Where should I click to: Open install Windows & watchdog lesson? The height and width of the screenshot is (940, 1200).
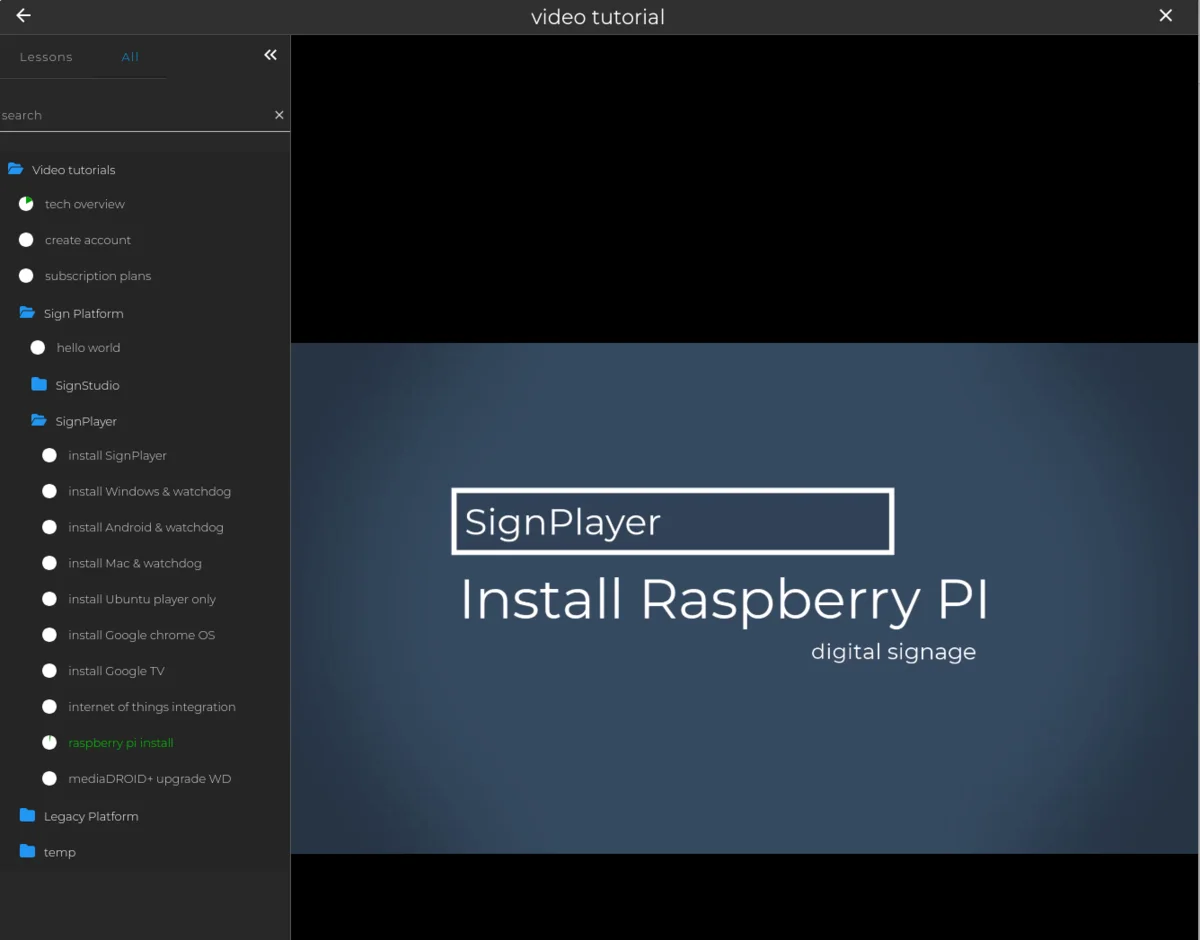click(150, 491)
